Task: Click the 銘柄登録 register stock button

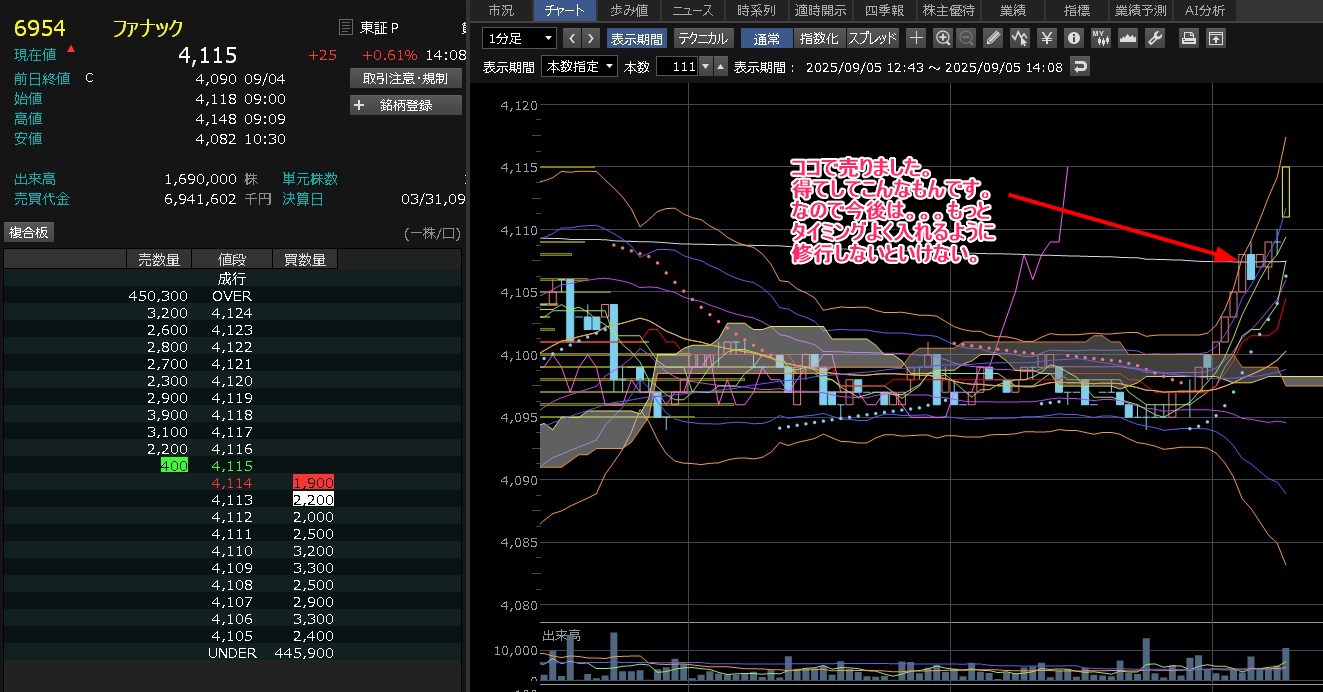Action: (x=406, y=105)
